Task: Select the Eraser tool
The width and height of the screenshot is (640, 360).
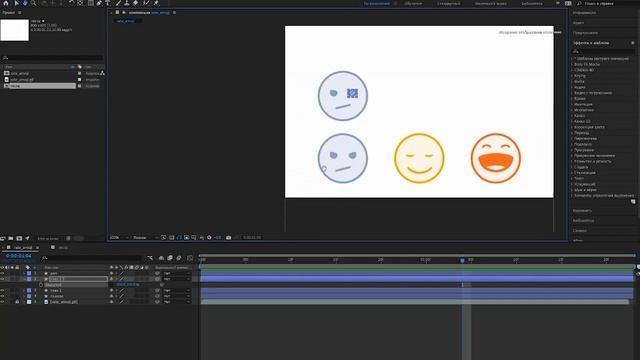Action: tap(136, 3)
